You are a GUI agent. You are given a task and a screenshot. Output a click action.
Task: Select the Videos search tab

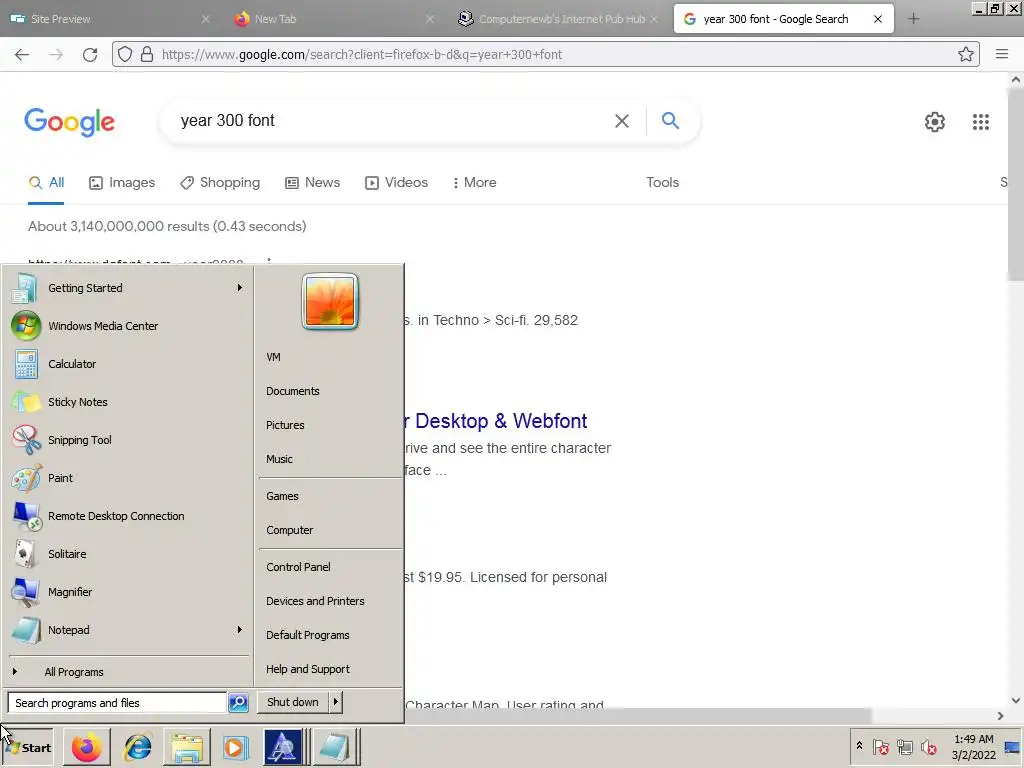tap(396, 183)
